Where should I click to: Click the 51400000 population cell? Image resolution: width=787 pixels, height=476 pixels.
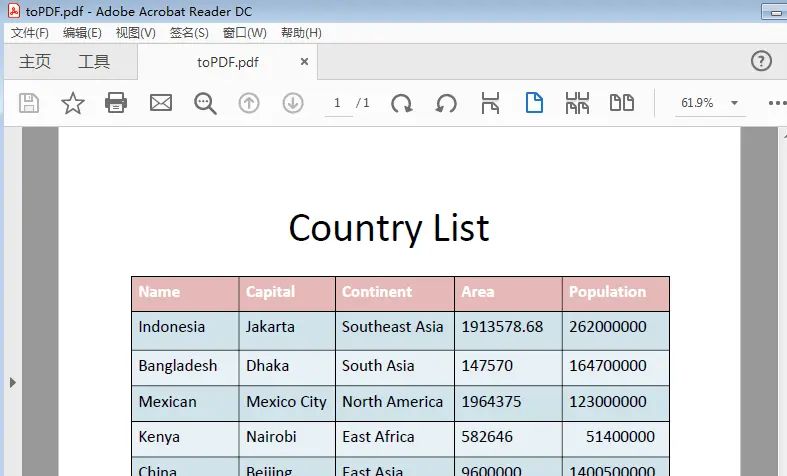[x=616, y=439]
